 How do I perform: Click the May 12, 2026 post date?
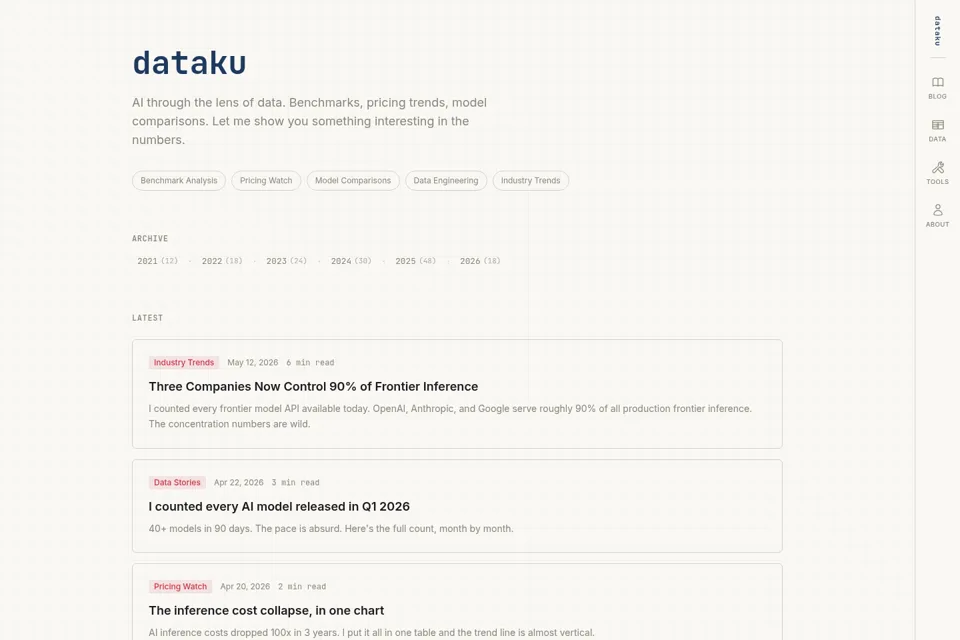252,363
